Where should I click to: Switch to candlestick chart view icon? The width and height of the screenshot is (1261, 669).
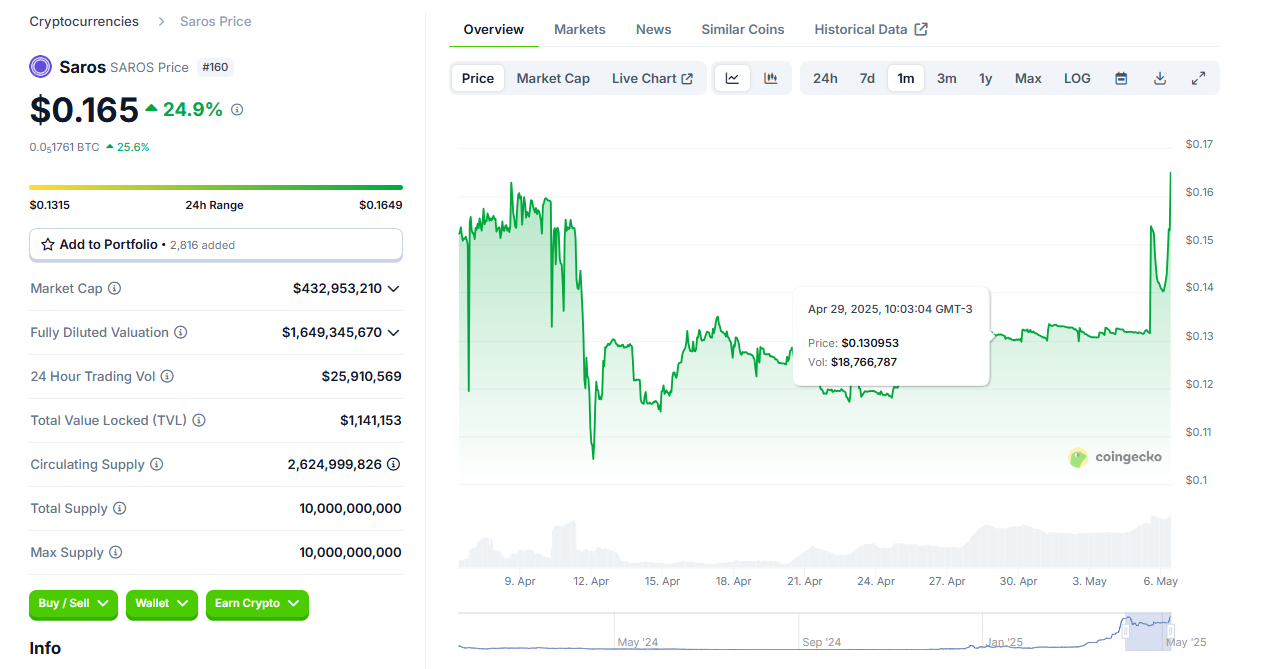click(771, 78)
